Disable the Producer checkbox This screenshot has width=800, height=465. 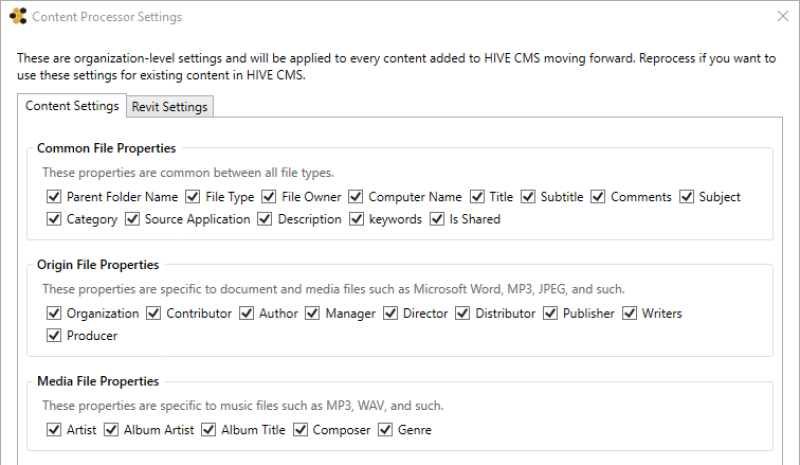click(54, 335)
